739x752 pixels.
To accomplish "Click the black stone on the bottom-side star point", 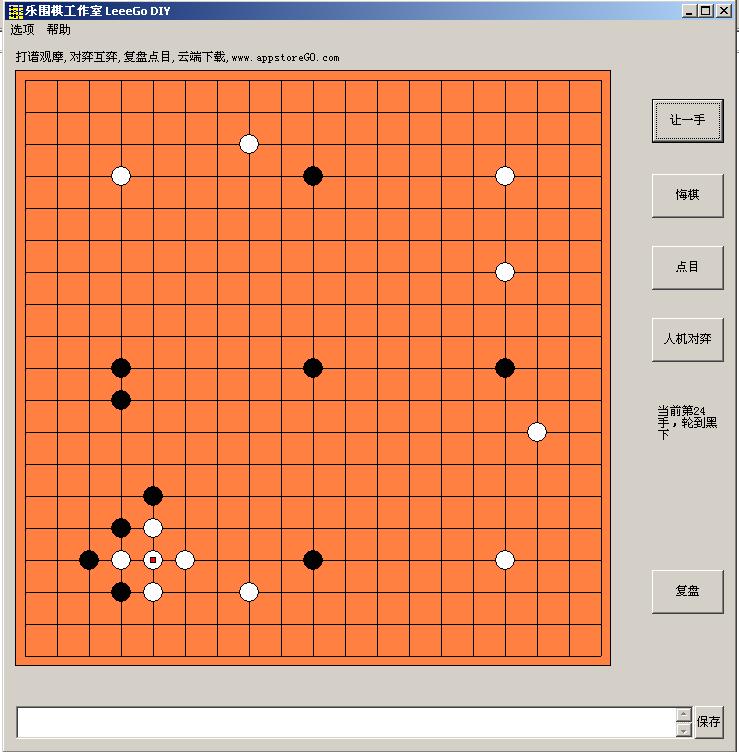I will coord(313,560).
